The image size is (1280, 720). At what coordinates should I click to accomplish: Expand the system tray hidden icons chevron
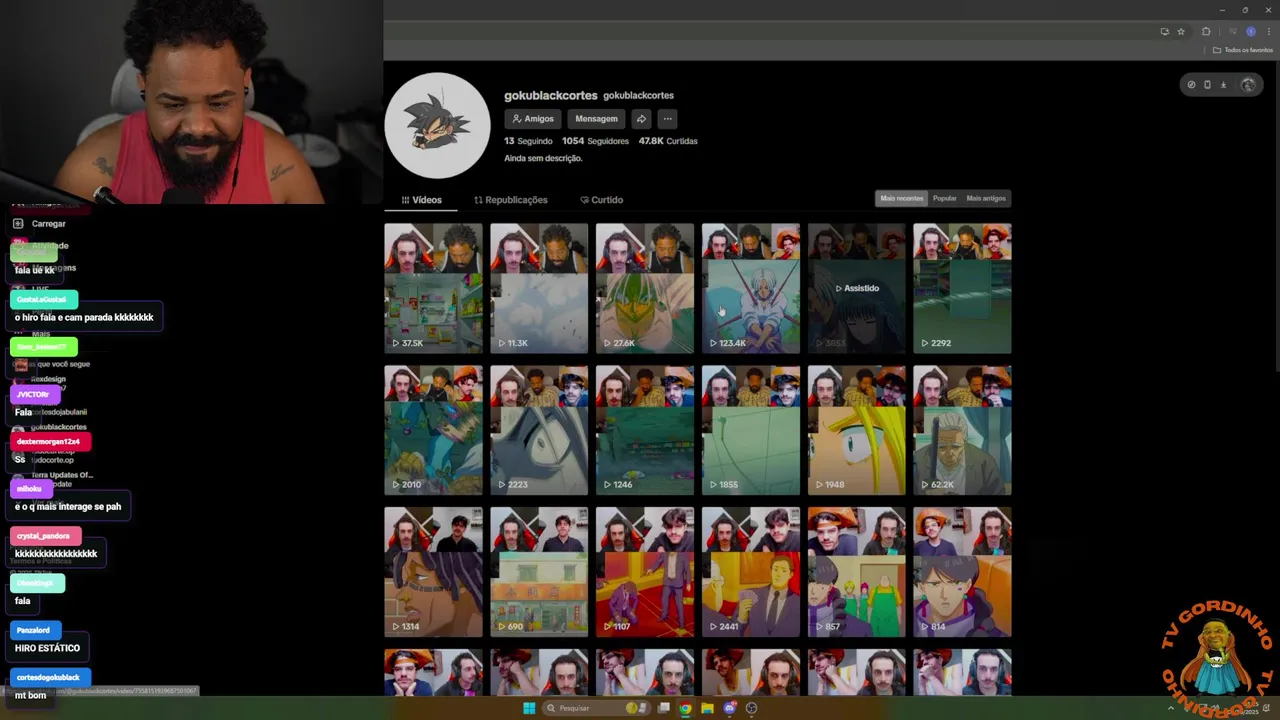(x=1171, y=709)
